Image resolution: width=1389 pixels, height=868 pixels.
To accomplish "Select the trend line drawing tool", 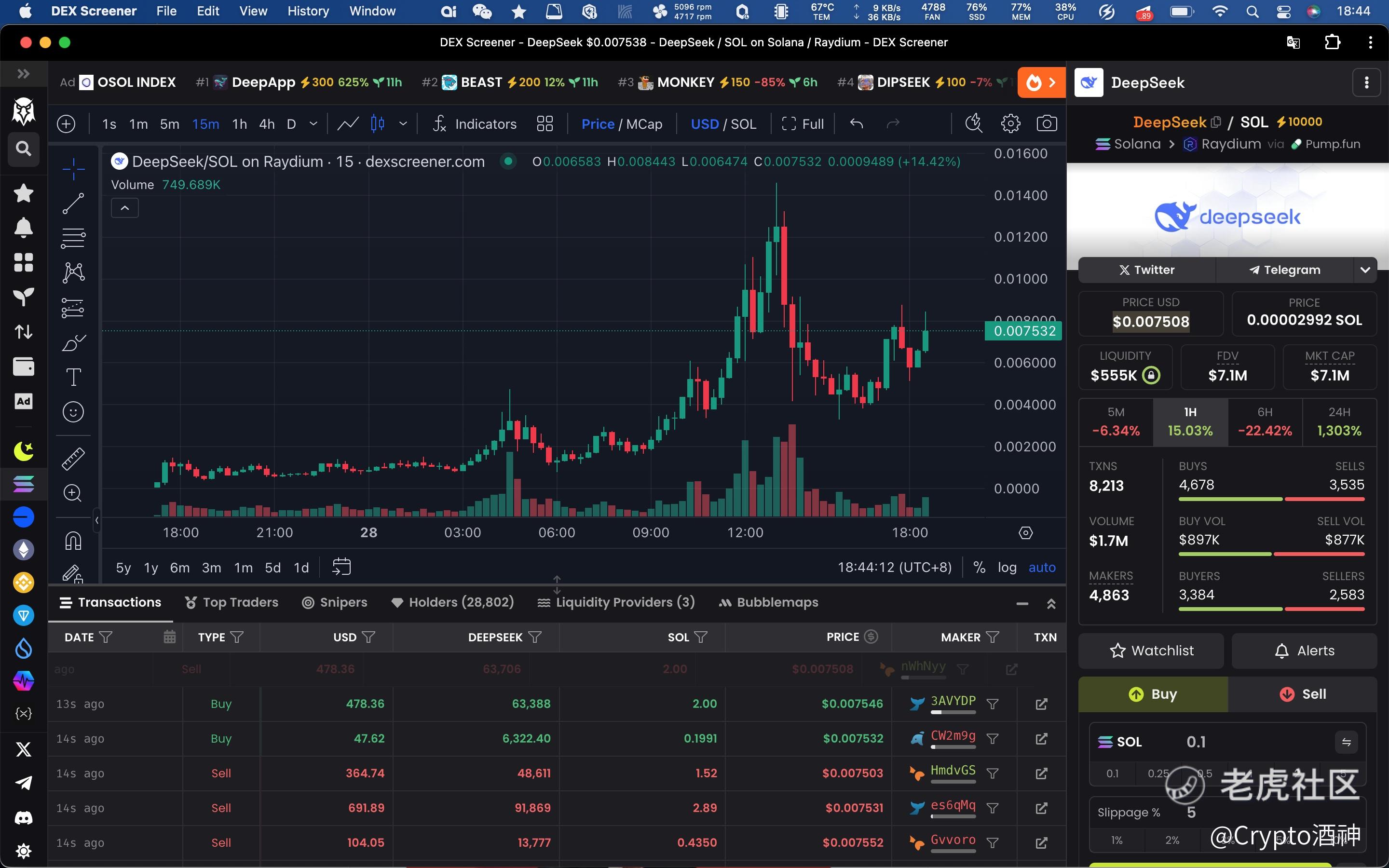I will tap(73, 203).
